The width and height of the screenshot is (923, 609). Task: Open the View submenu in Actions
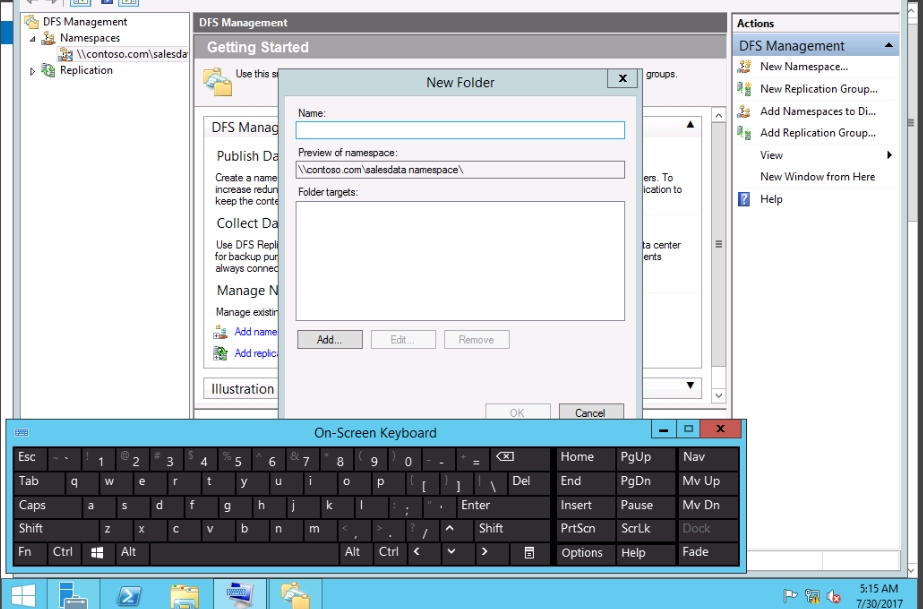771,155
